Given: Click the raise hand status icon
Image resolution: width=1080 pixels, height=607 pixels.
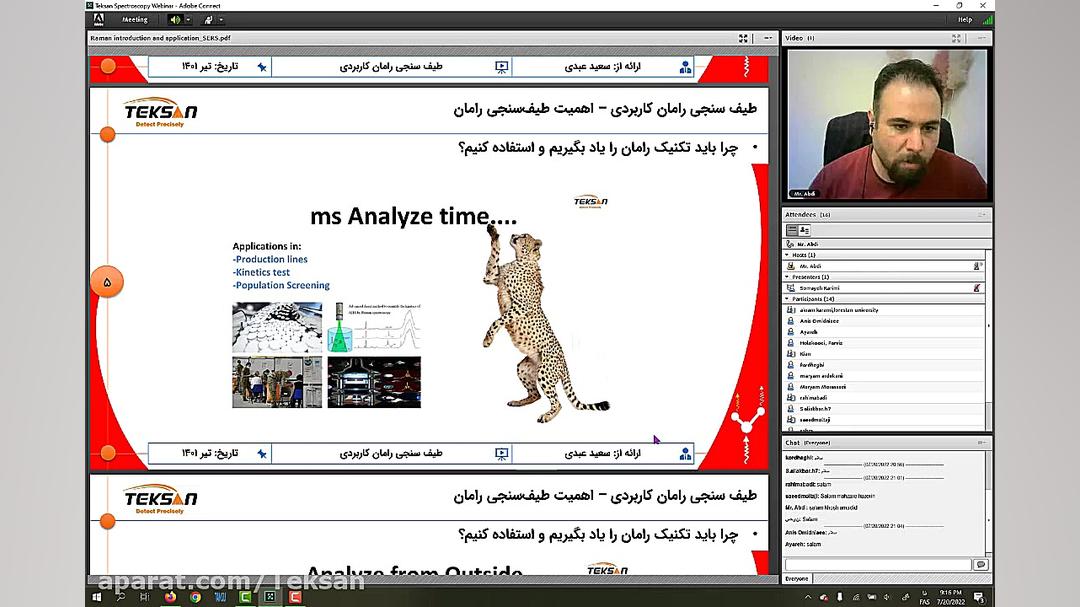Looking at the screenshot, I should [x=208, y=19].
